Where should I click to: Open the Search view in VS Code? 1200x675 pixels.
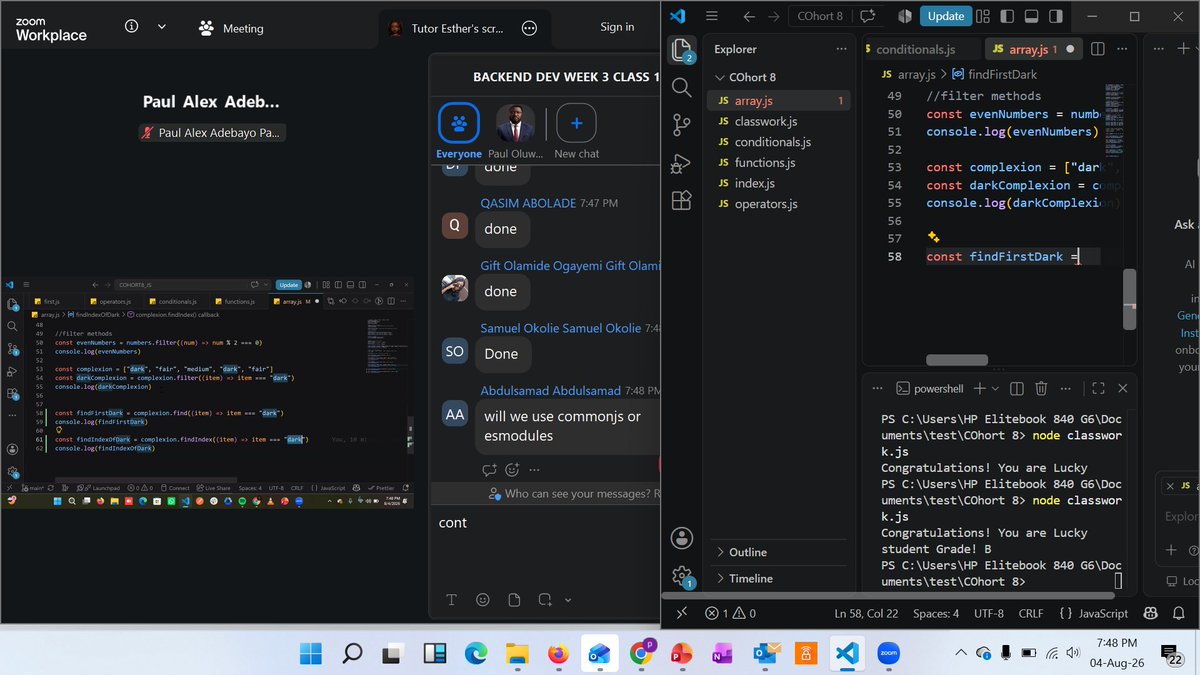[681, 87]
